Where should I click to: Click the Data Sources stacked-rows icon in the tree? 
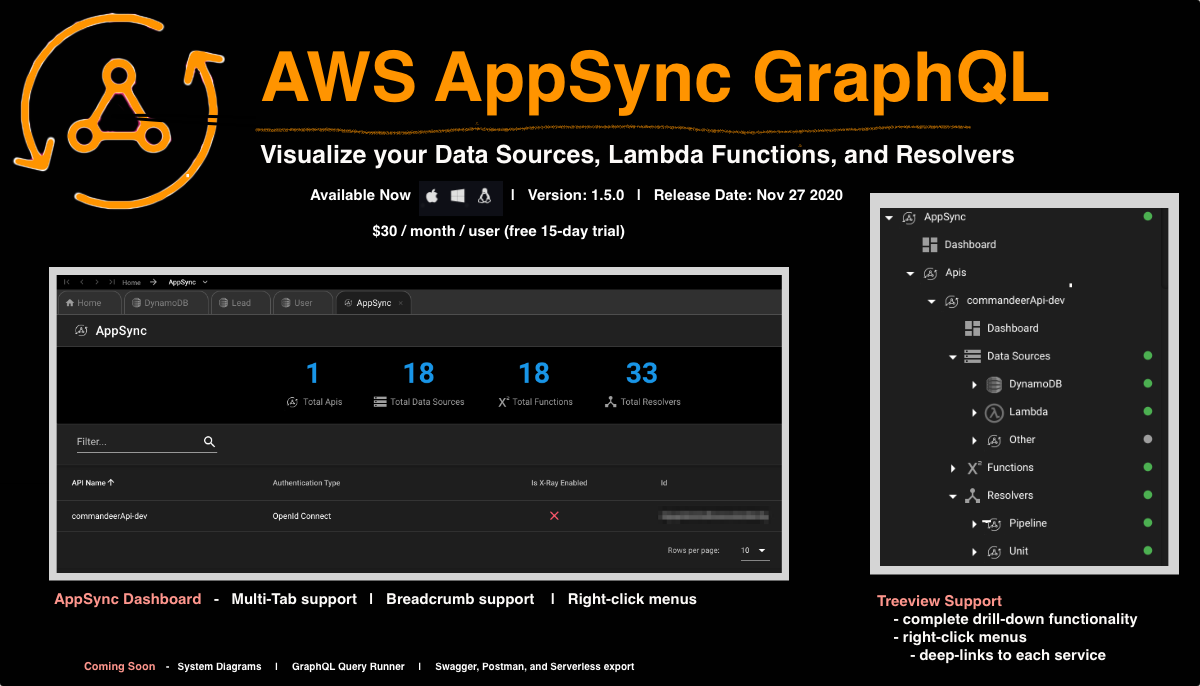[x=972, y=356]
